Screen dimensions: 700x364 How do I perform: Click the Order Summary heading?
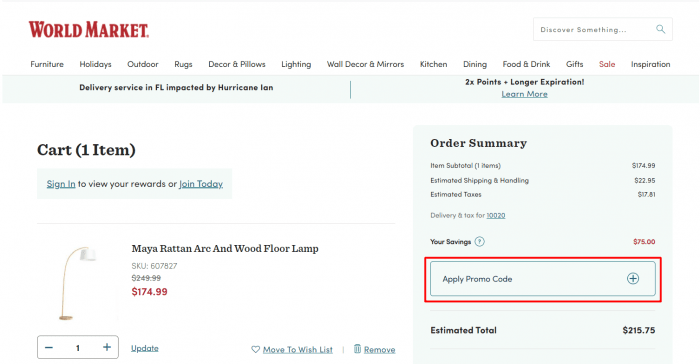point(479,143)
